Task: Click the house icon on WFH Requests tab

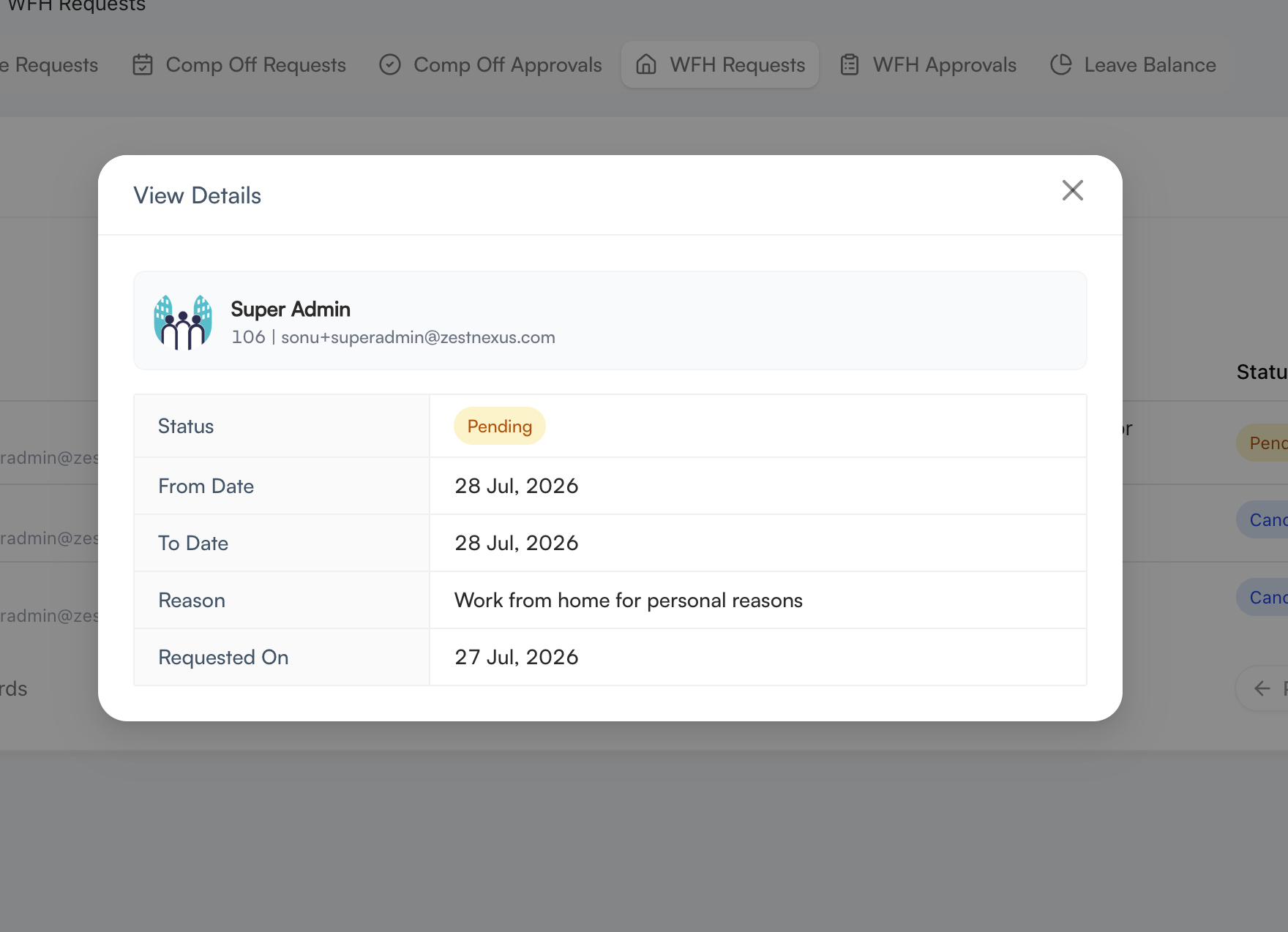Action: tap(646, 65)
